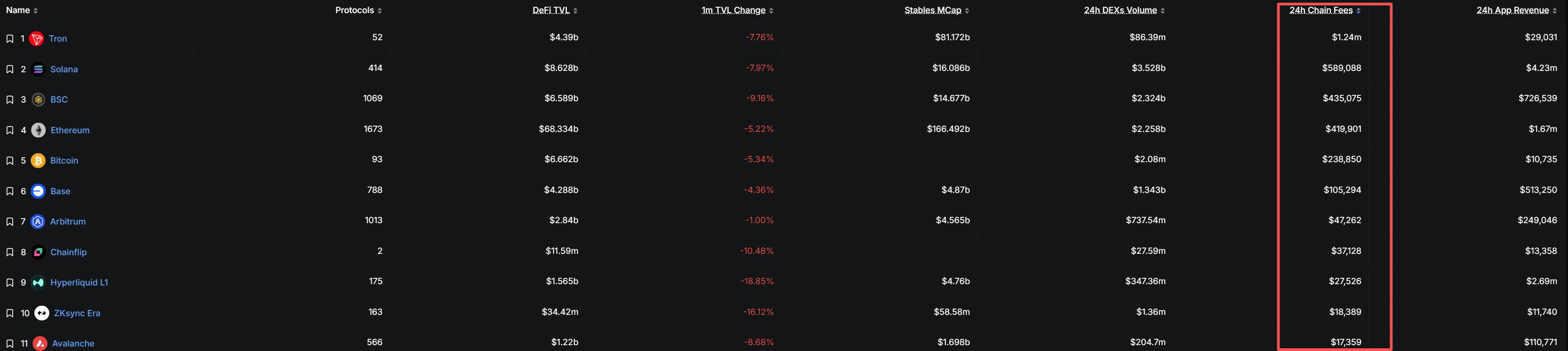Sort by Stables MCap column

tap(936, 10)
